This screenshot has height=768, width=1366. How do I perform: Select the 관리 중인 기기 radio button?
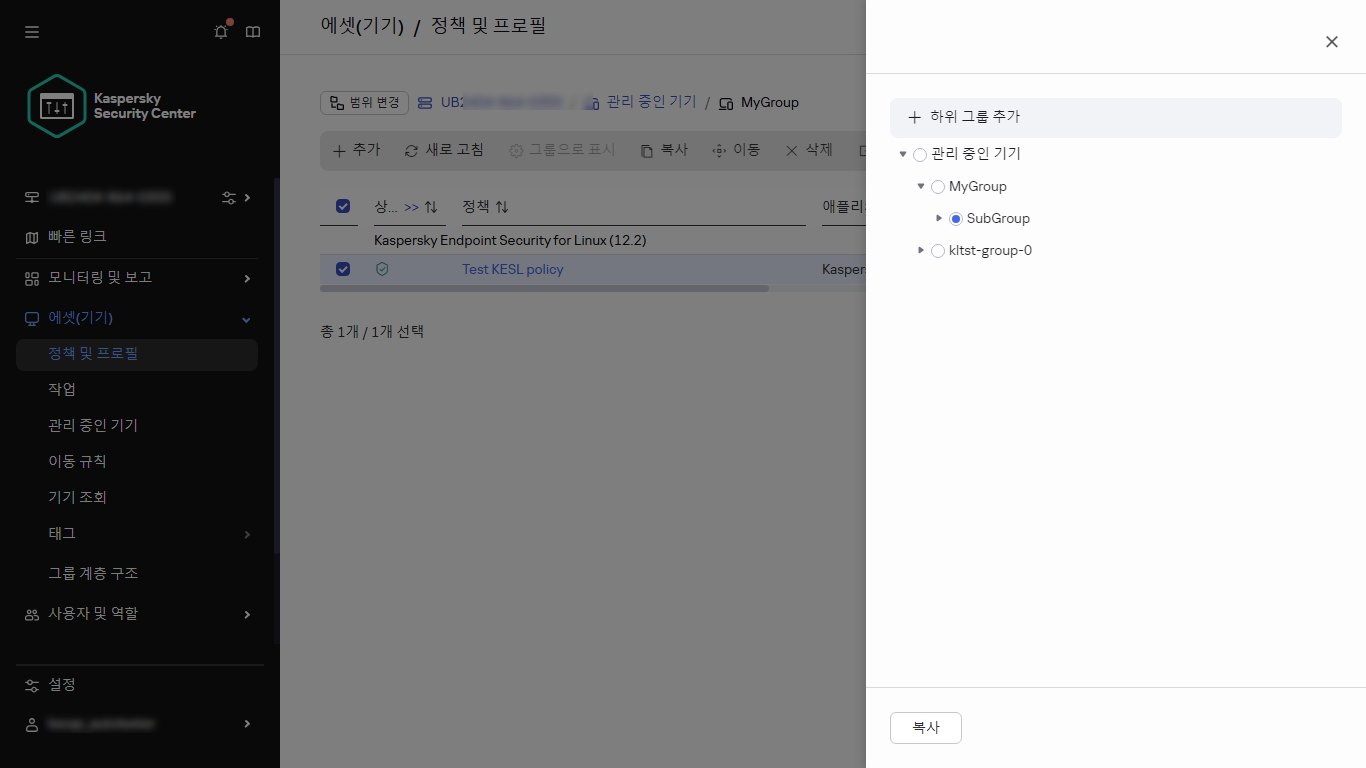coord(919,154)
